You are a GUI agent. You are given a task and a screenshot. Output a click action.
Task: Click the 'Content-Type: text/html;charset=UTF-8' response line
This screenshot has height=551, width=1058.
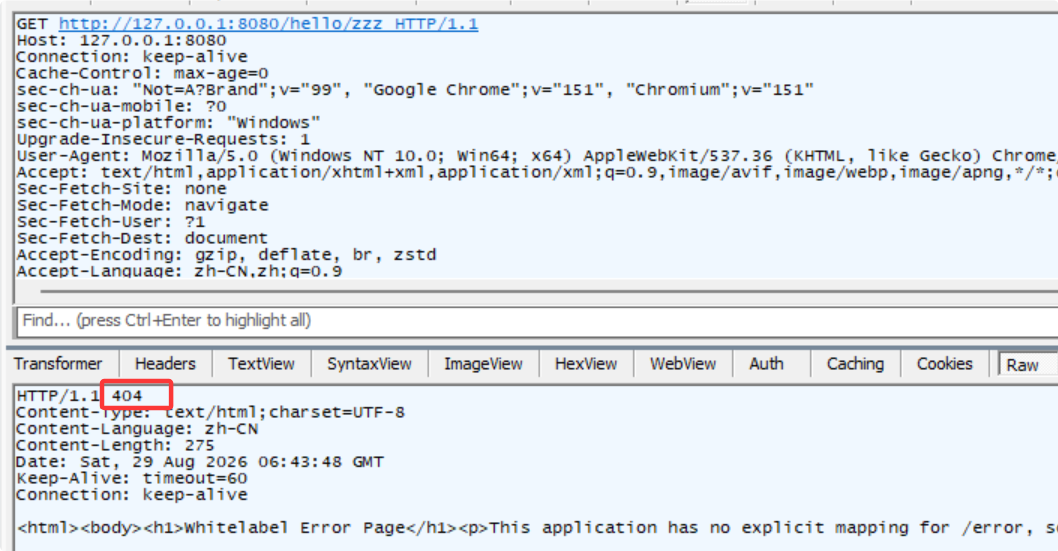(x=211, y=412)
